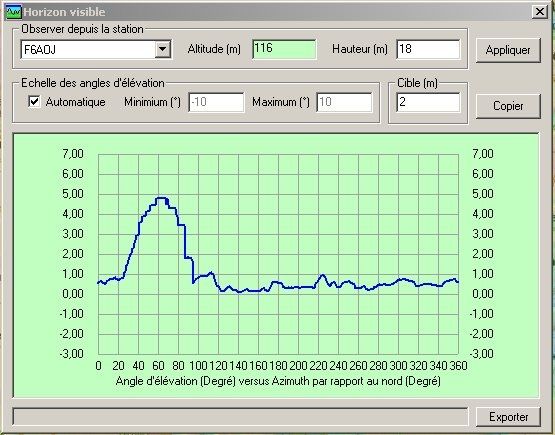
Task: Click the chart axis title caption
Action: pos(278,381)
